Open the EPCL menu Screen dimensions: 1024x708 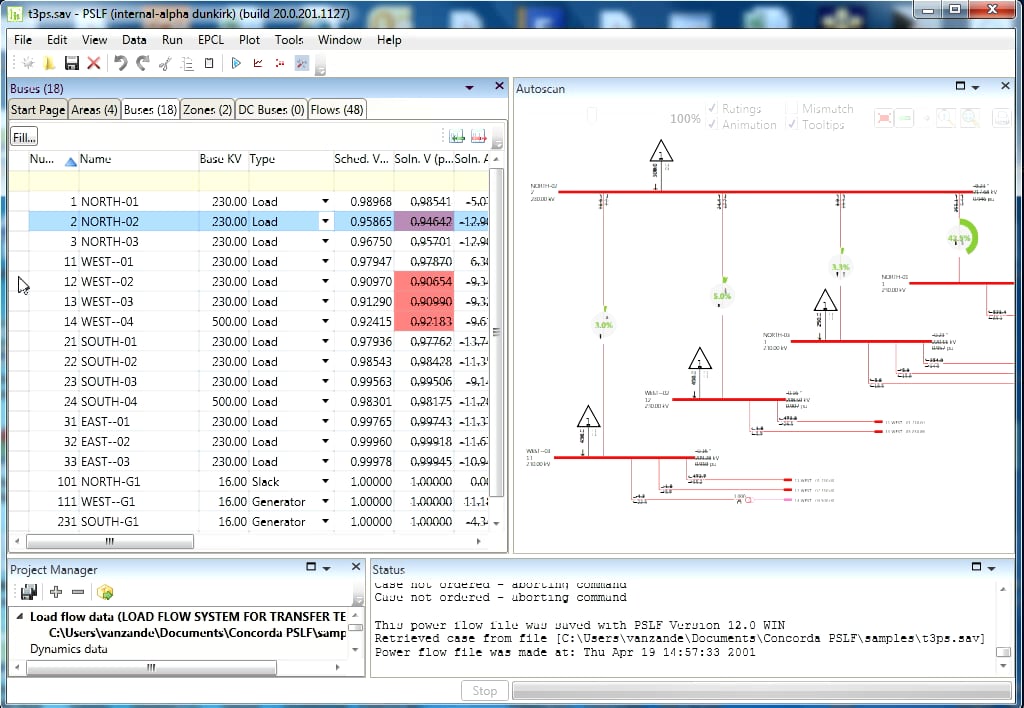pyautogui.click(x=210, y=40)
